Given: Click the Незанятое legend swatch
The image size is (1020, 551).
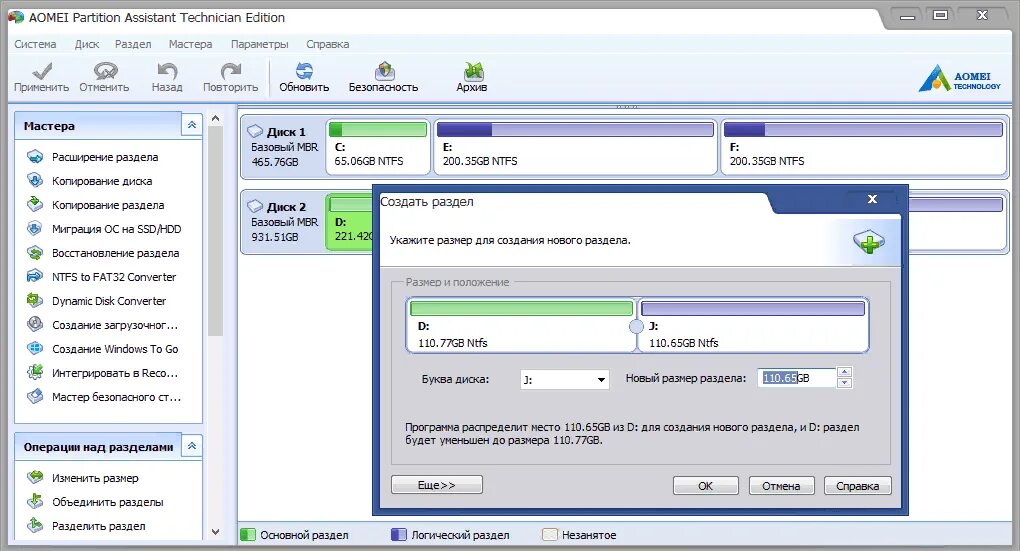Looking at the screenshot, I should [x=550, y=535].
